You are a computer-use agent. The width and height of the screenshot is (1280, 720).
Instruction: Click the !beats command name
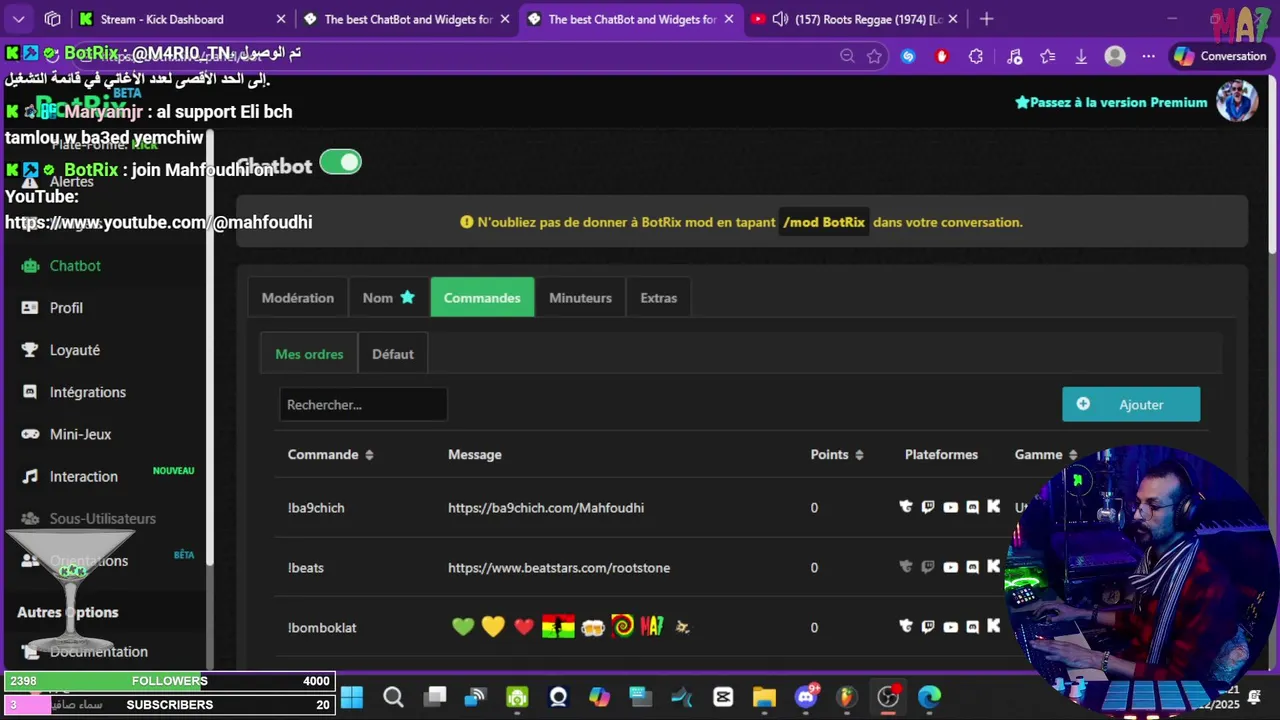tap(306, 568)
